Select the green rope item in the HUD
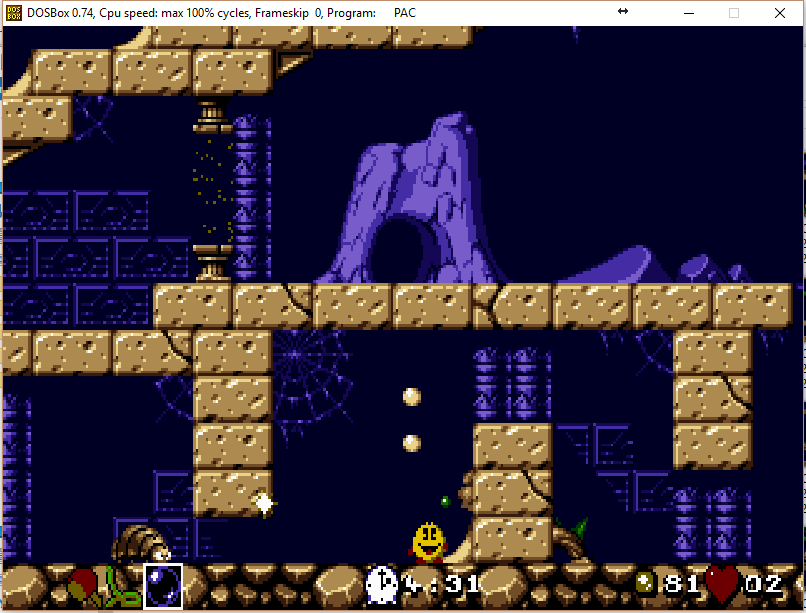Viewport: 806px width, 613px height. click(x=122, y=587)
